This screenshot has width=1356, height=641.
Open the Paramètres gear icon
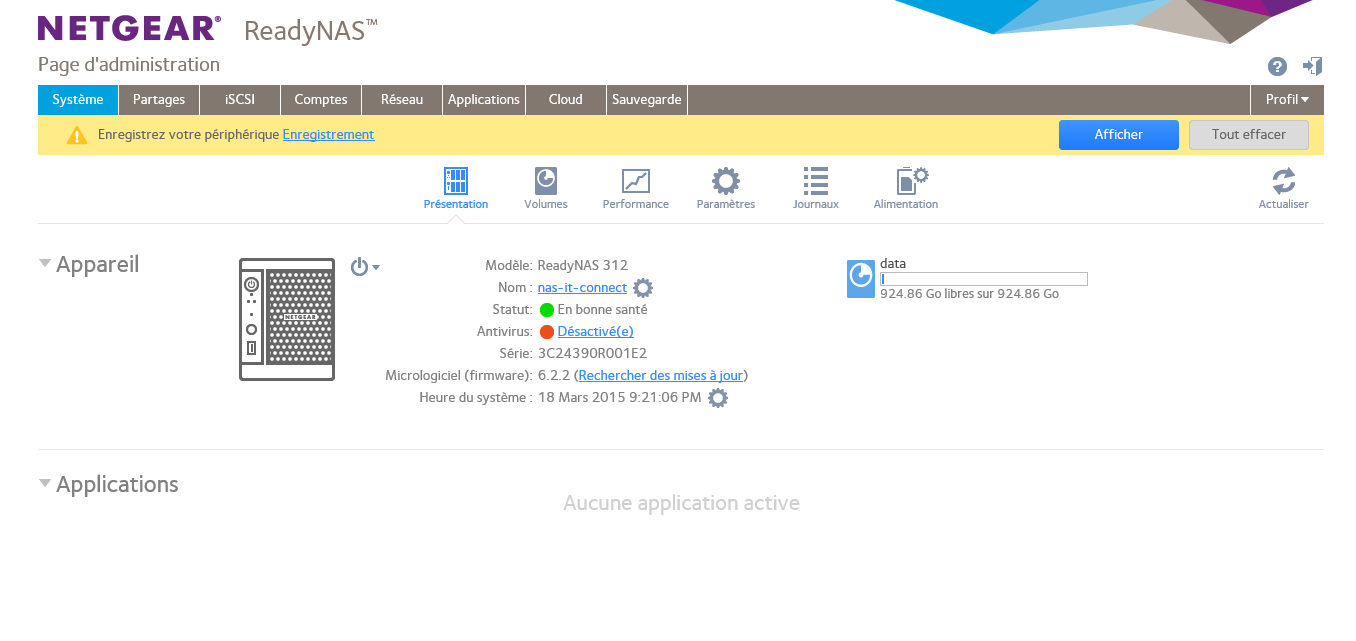725,182
